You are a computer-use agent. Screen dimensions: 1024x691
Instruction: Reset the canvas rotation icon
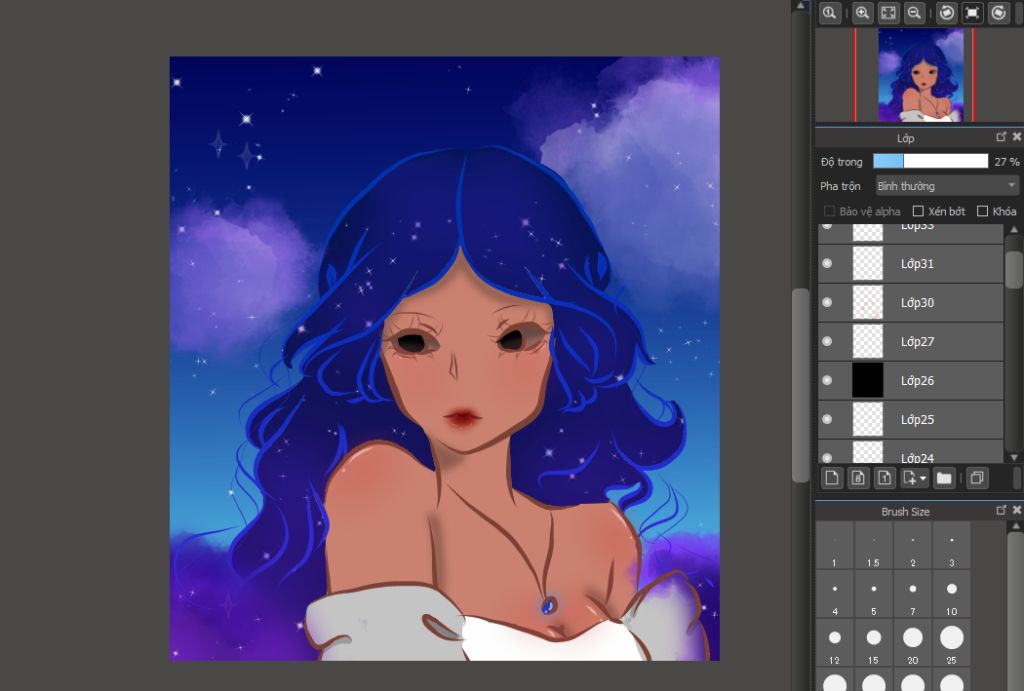(972, 13)
